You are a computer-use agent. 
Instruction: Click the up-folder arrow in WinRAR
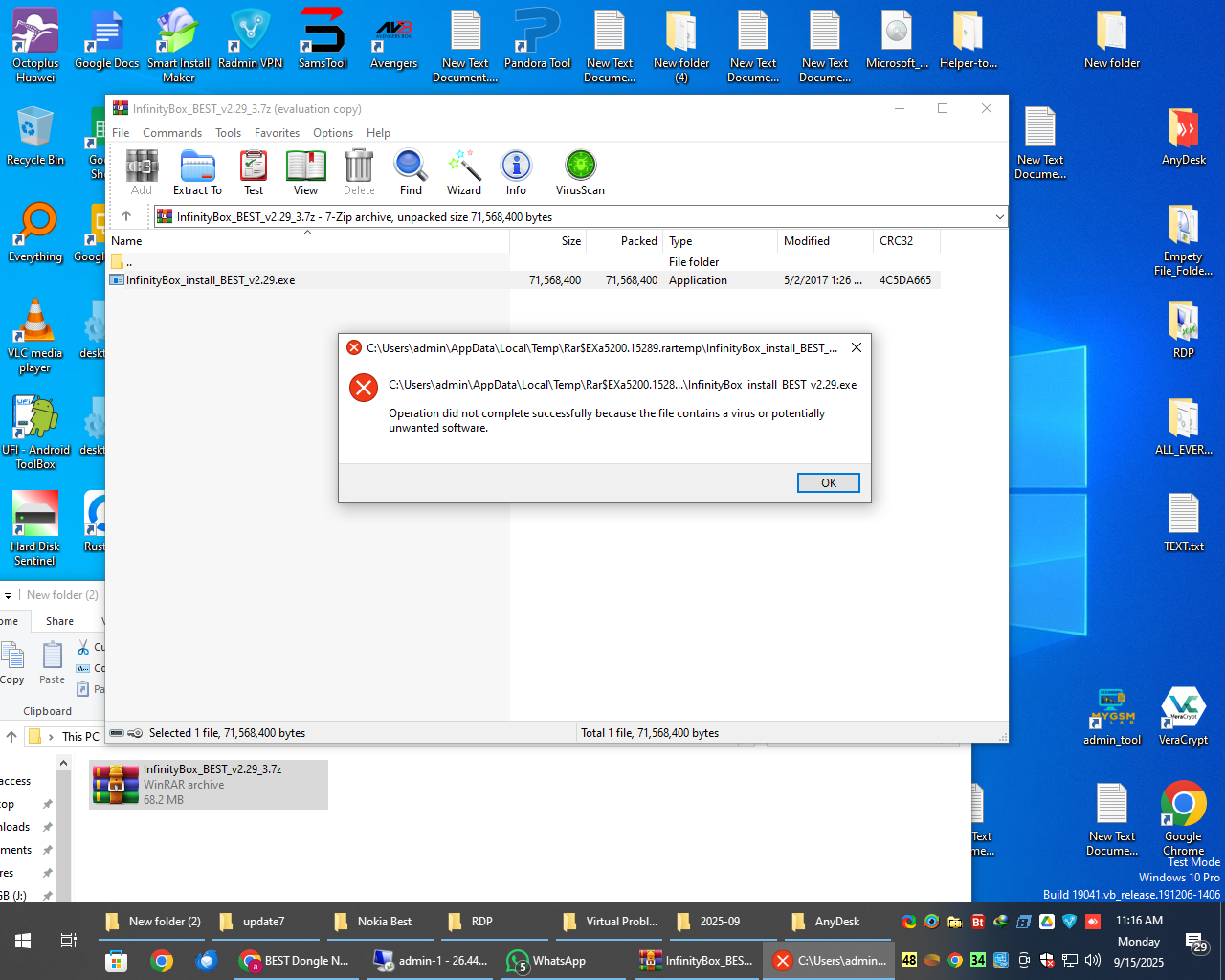point(126,216)
